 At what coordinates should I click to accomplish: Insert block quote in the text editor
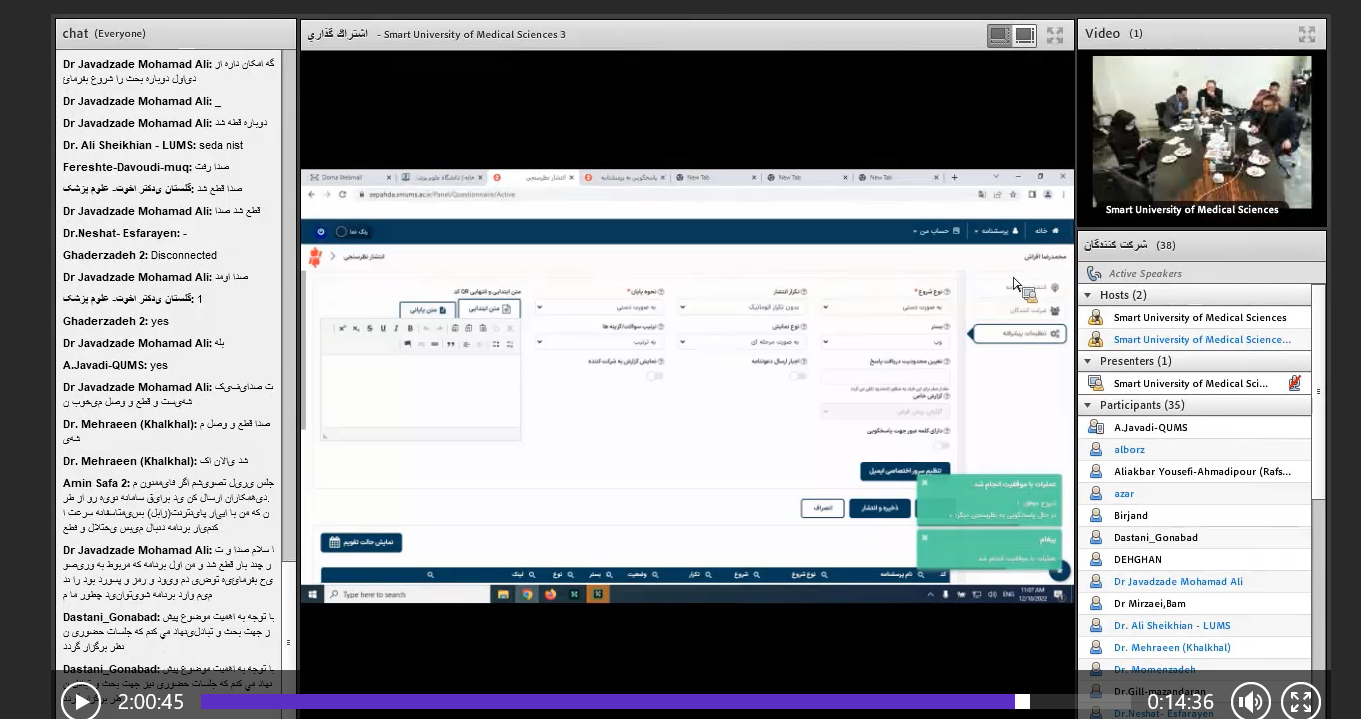pyautogui.click(x=450, y=344)
